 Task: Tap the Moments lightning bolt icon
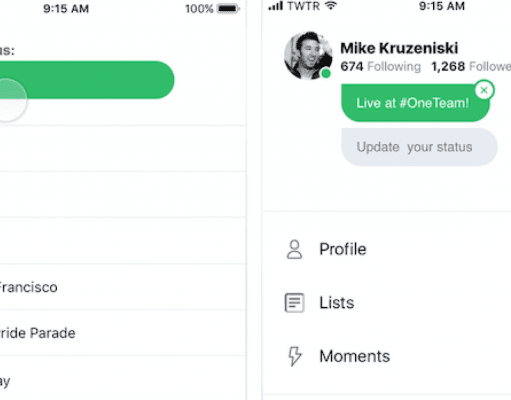click(295, 356)
